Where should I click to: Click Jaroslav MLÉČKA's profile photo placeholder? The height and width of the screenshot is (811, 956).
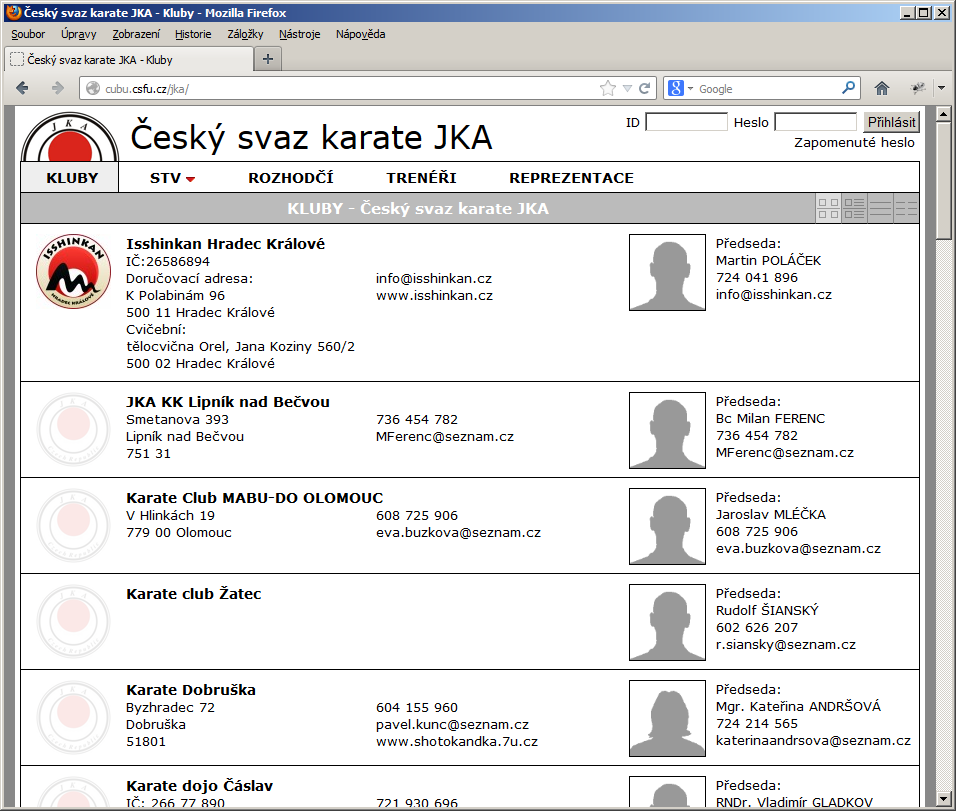coord(667,526)
